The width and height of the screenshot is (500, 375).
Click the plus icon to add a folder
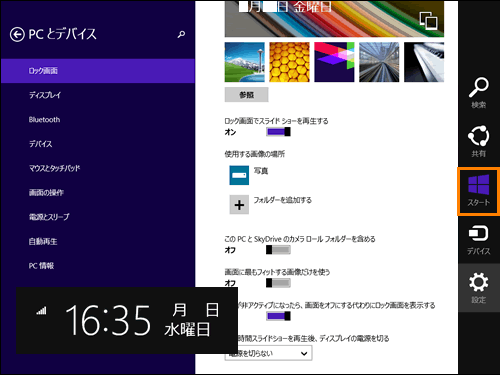point(239,205)
